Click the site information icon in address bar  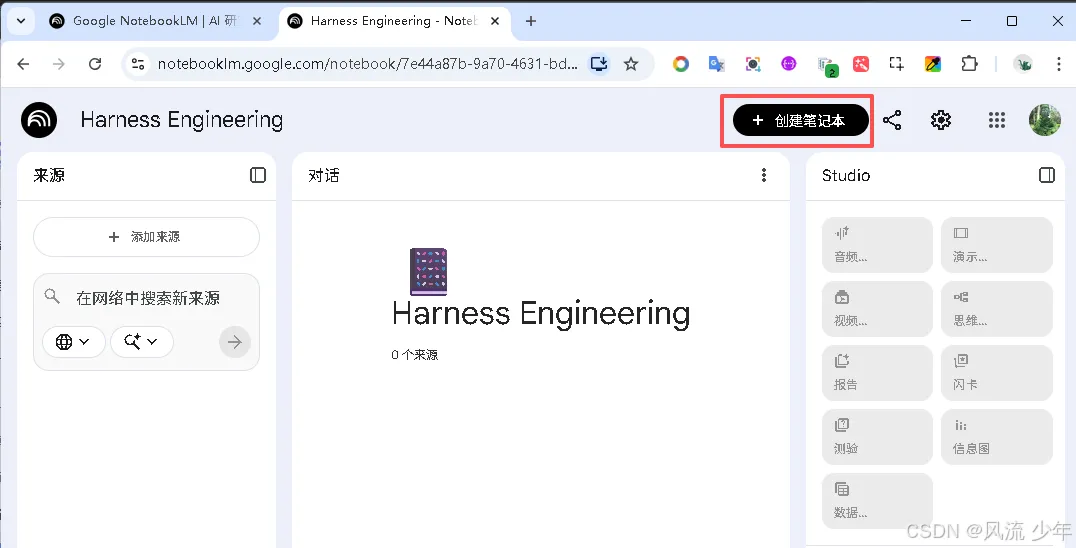coord(138,64)
